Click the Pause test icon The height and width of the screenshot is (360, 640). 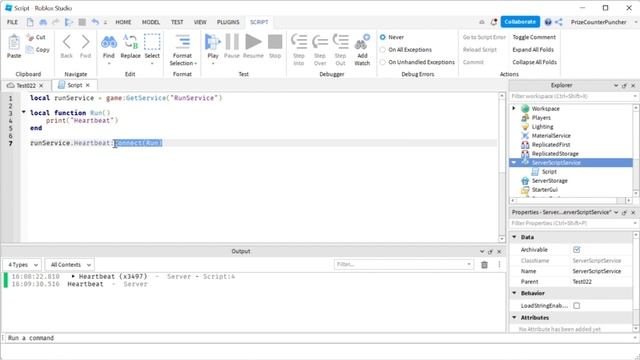232,42
